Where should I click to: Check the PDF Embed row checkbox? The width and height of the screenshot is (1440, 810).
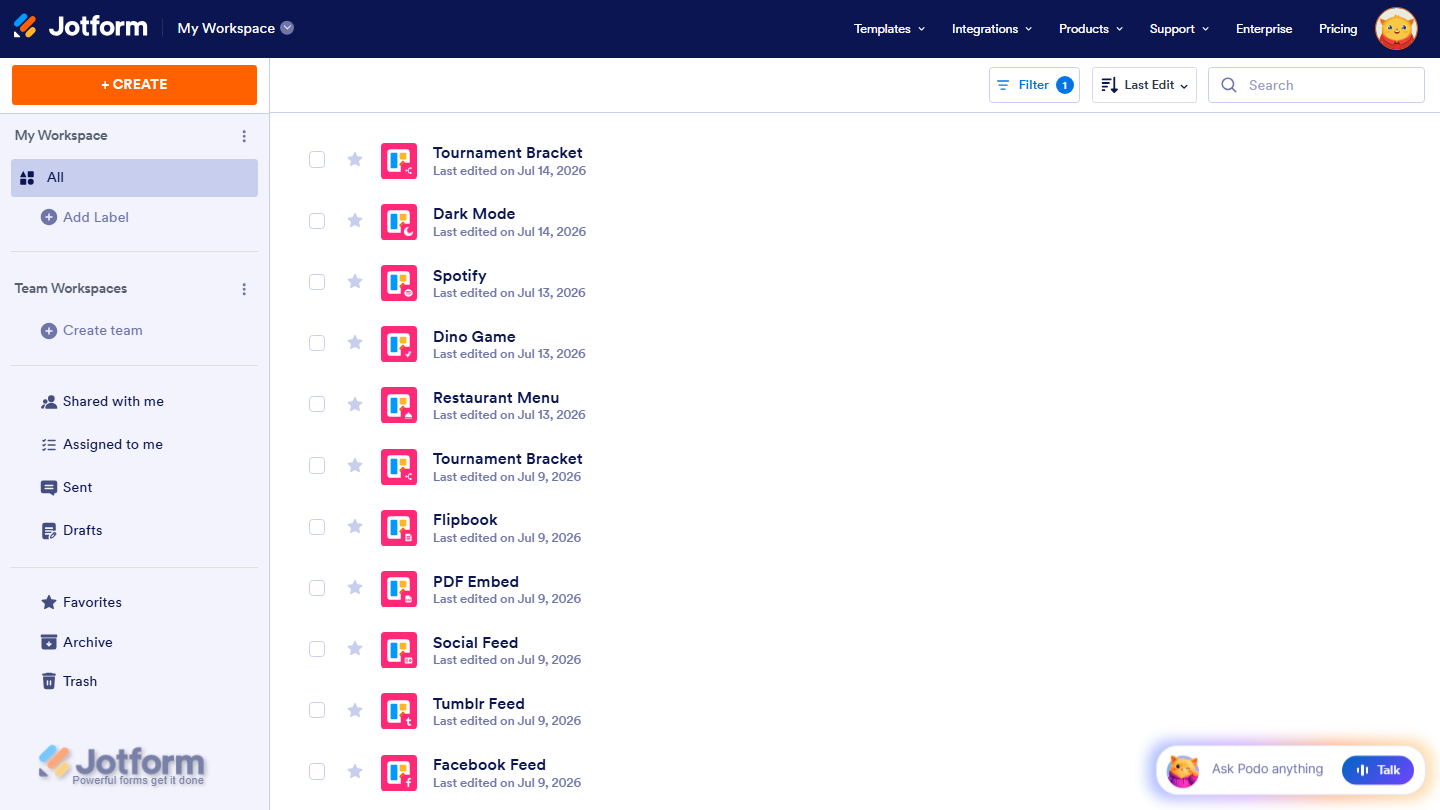(317, 588)
